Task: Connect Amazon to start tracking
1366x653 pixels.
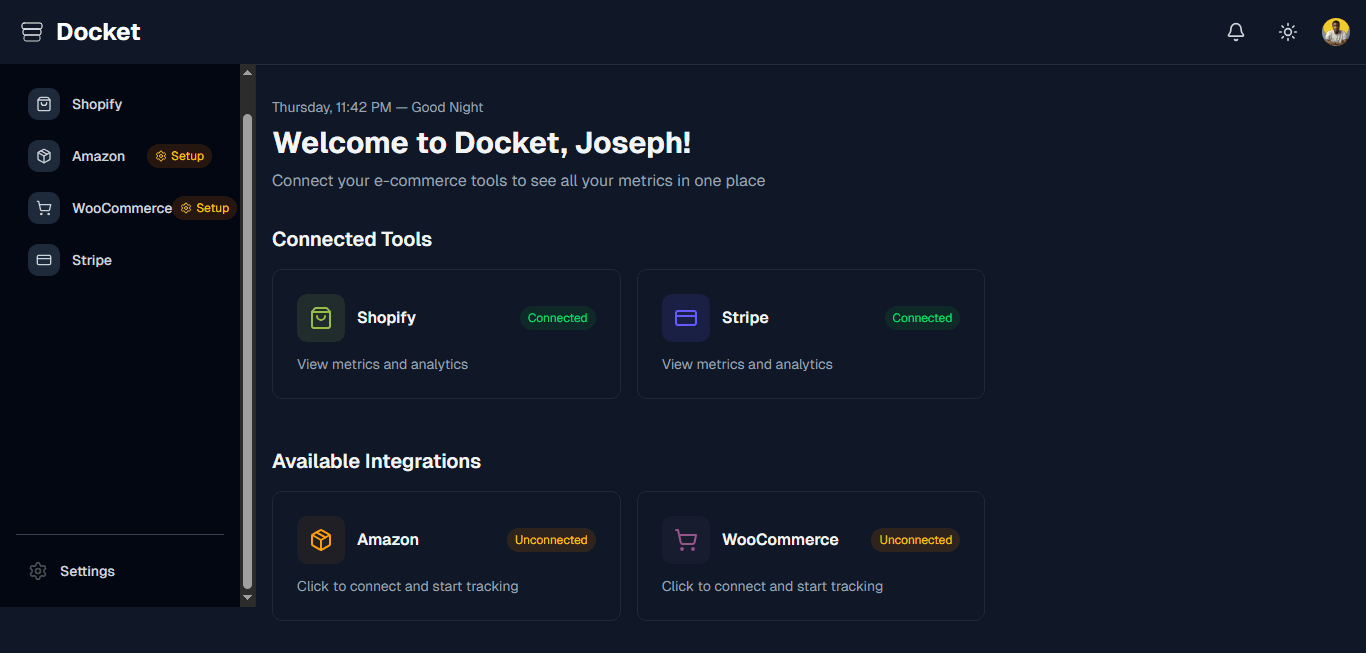Action: click(446, 556)
